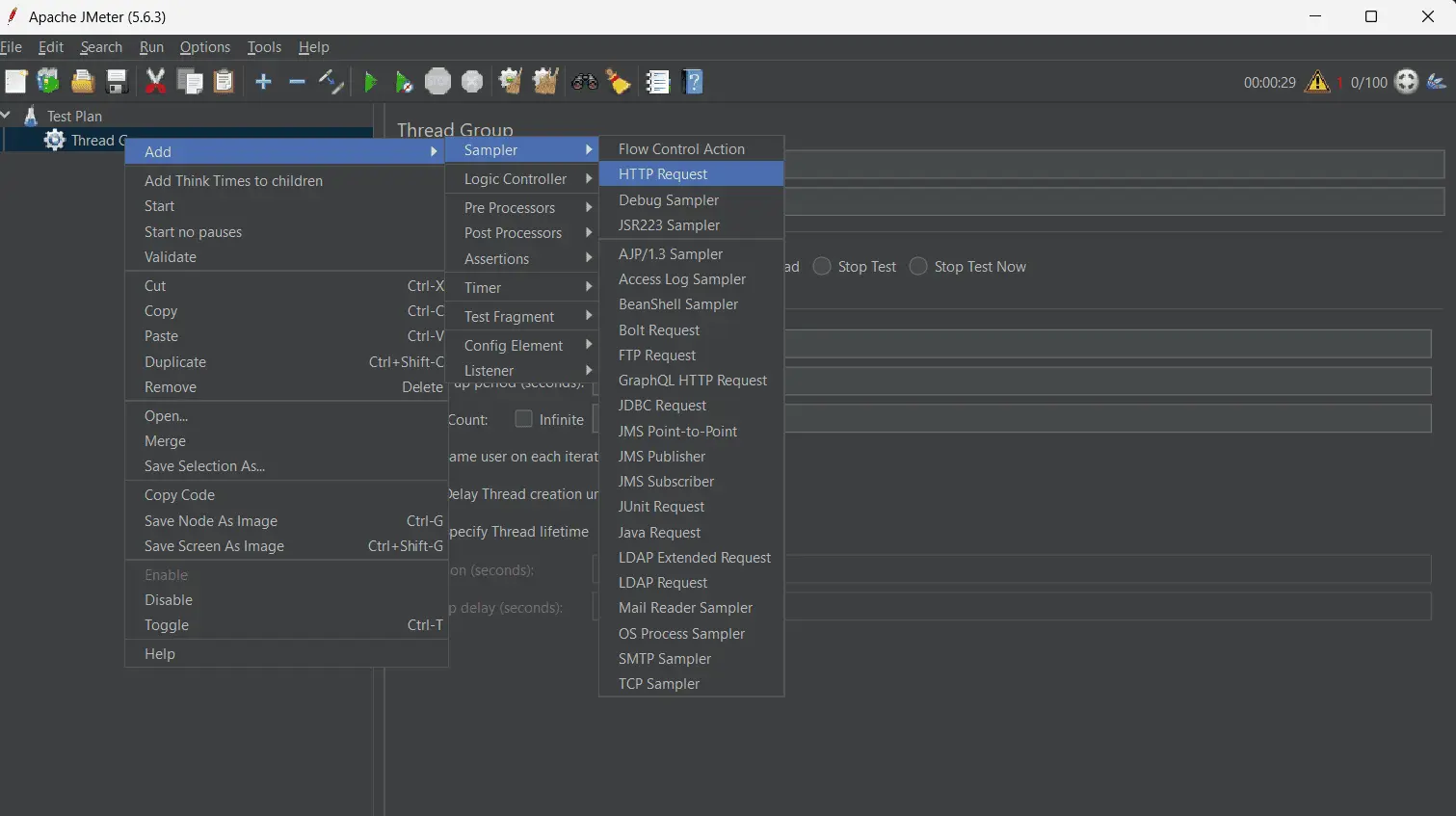Click the New test plan toolbar icon
Viewport: 1456px width, 816px height.
point(15,82)
